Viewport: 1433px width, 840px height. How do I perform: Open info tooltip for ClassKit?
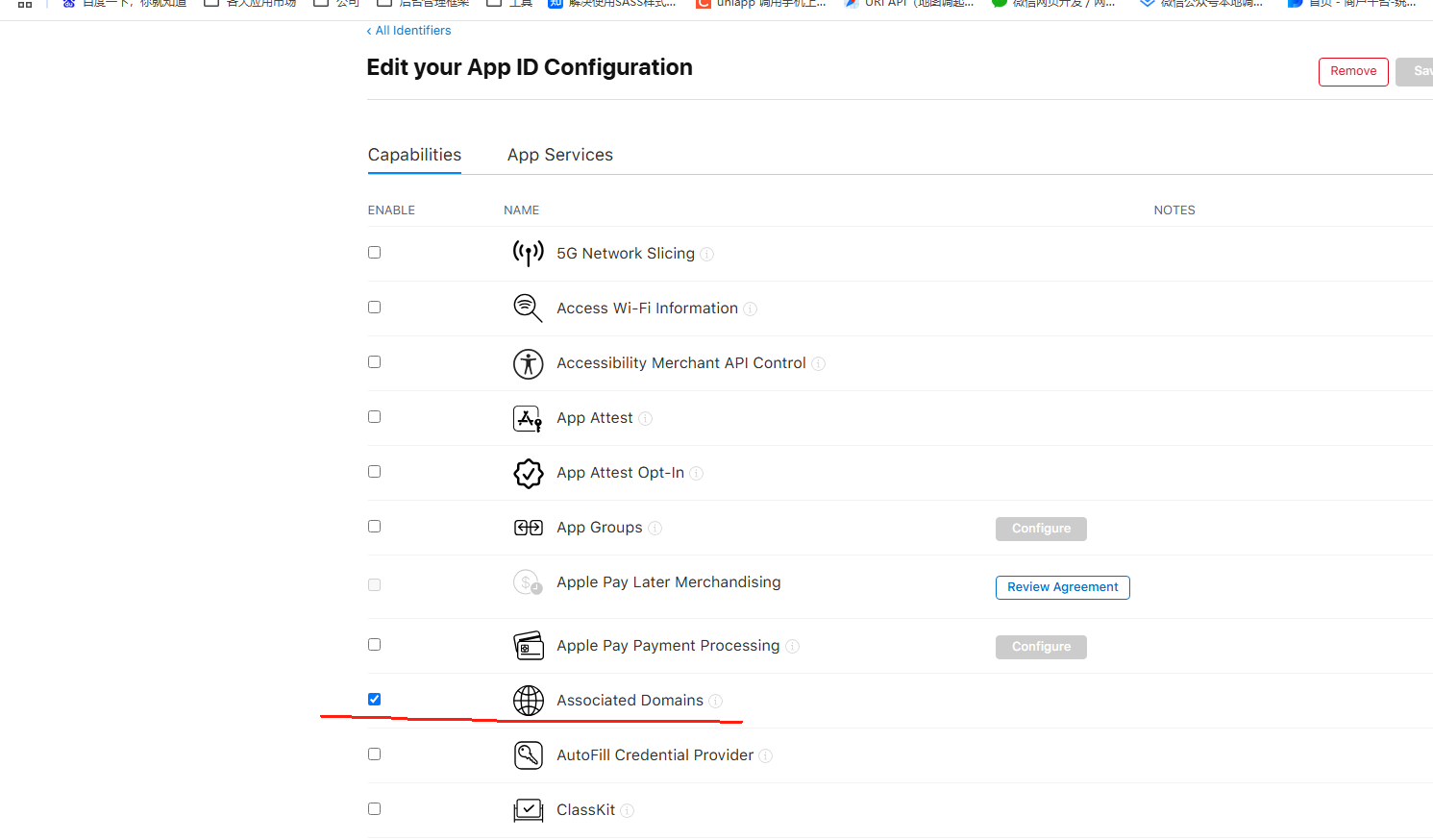click(x=628, y=811)
